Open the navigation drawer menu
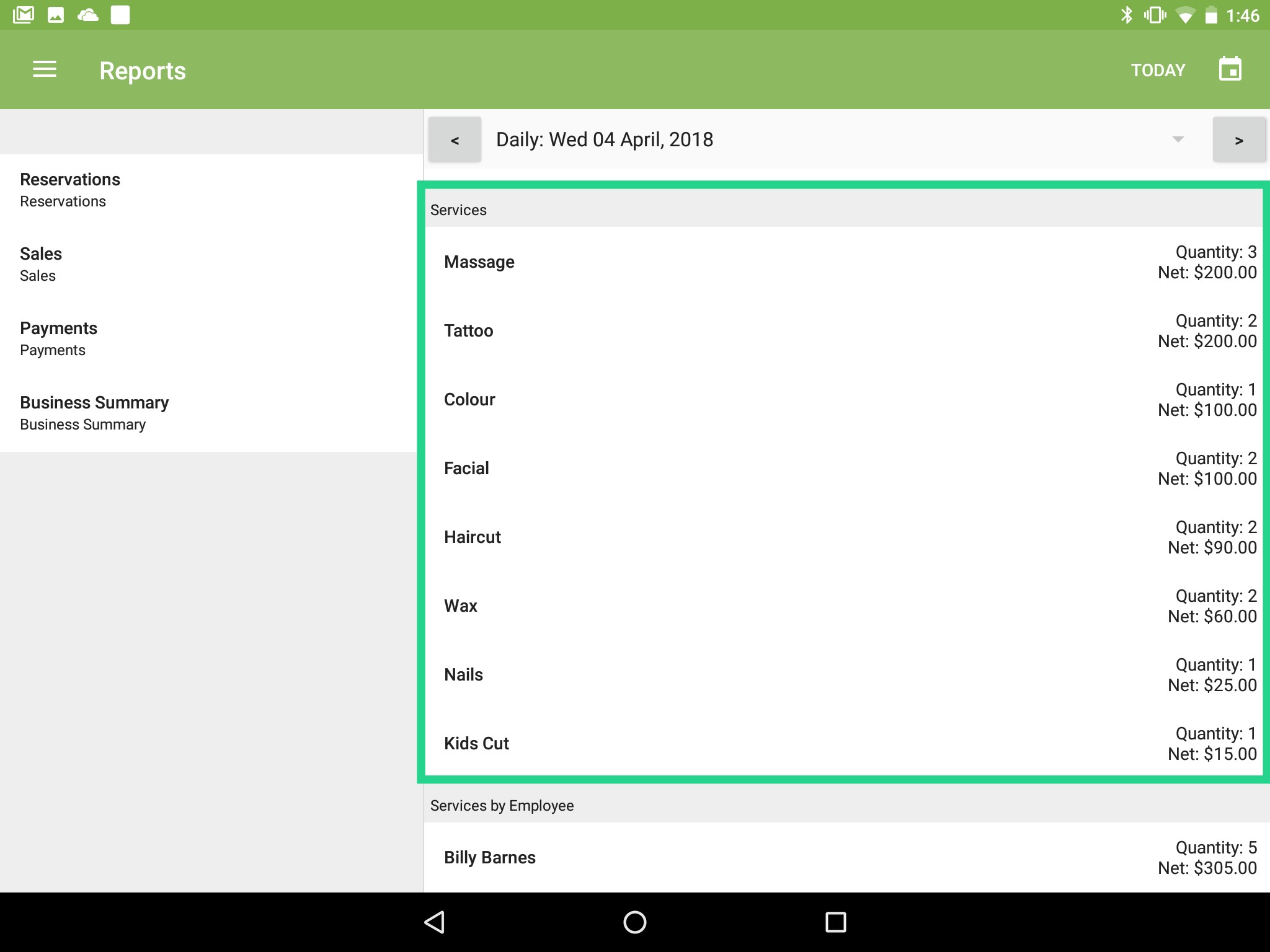This screenshot has width=1270, height=952. (44, 69)
